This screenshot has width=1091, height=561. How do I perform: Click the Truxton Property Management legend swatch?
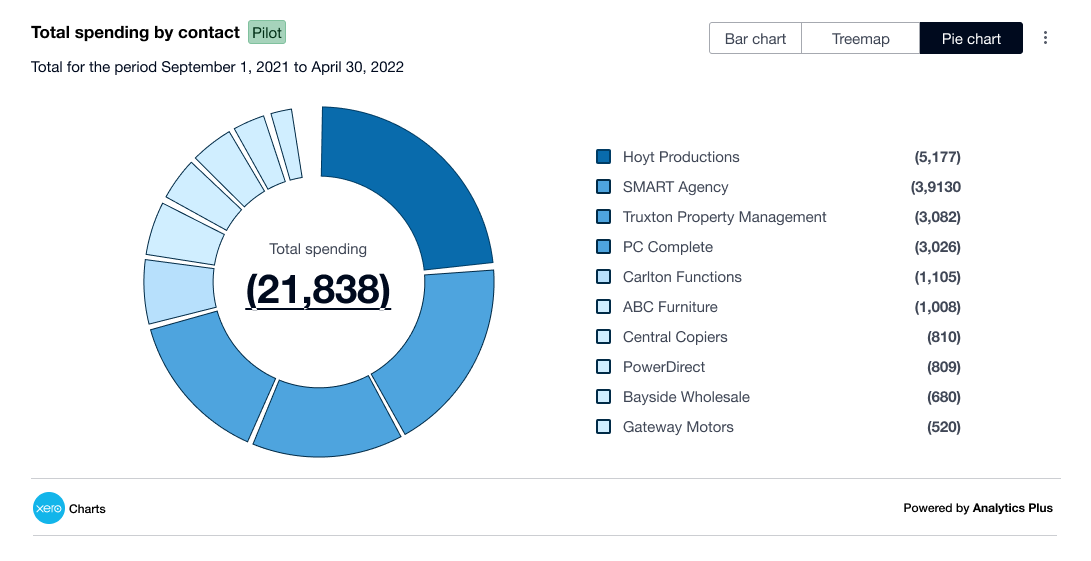[x=604, y=216]
